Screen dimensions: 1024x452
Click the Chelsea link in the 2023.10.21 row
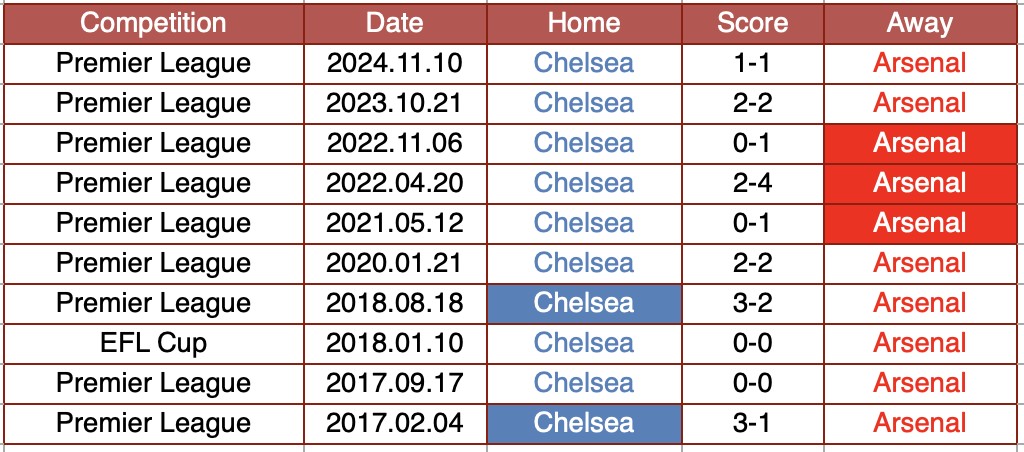click(584, 103)
